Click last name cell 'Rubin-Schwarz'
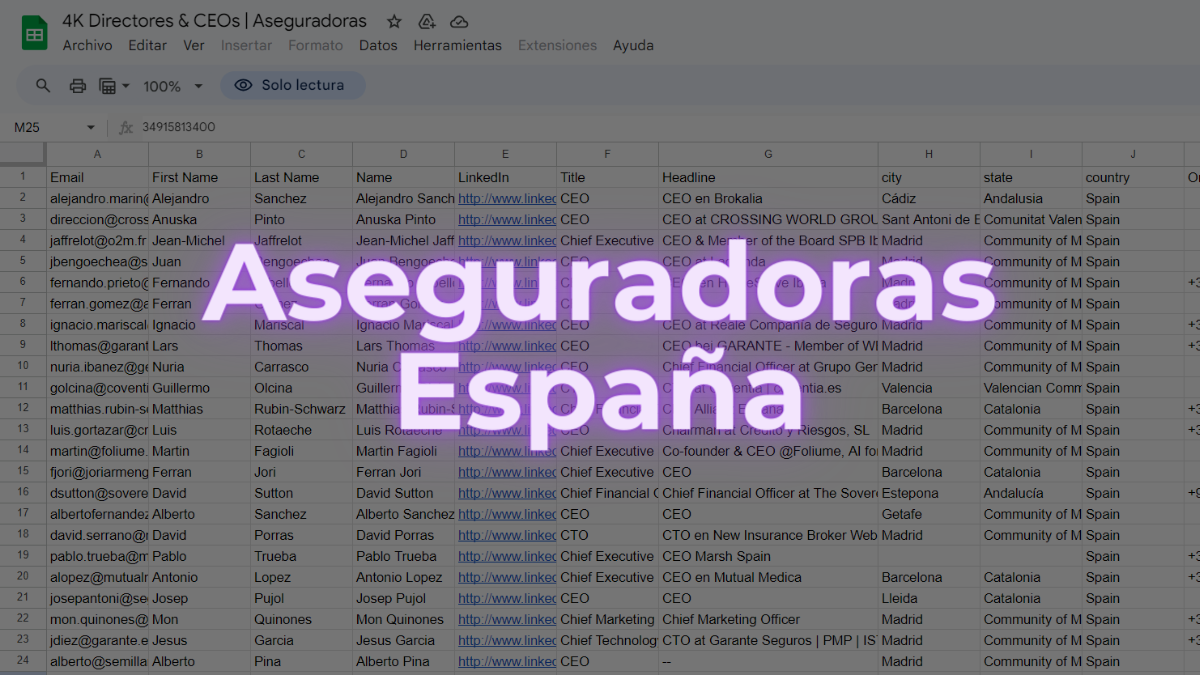1200x675 pixels. tap(301, 409)
